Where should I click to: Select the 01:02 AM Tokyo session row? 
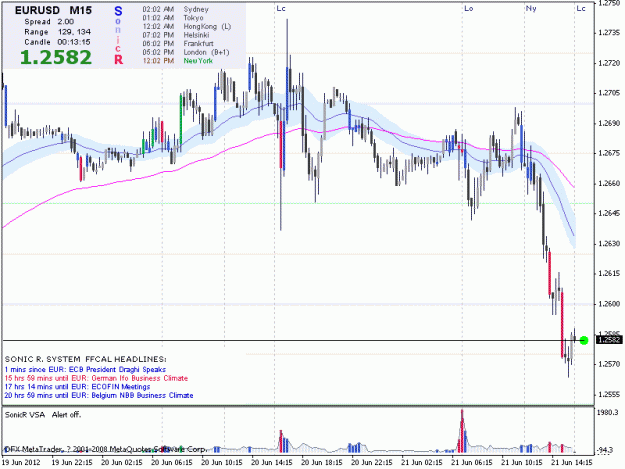[x=173, y=18]
